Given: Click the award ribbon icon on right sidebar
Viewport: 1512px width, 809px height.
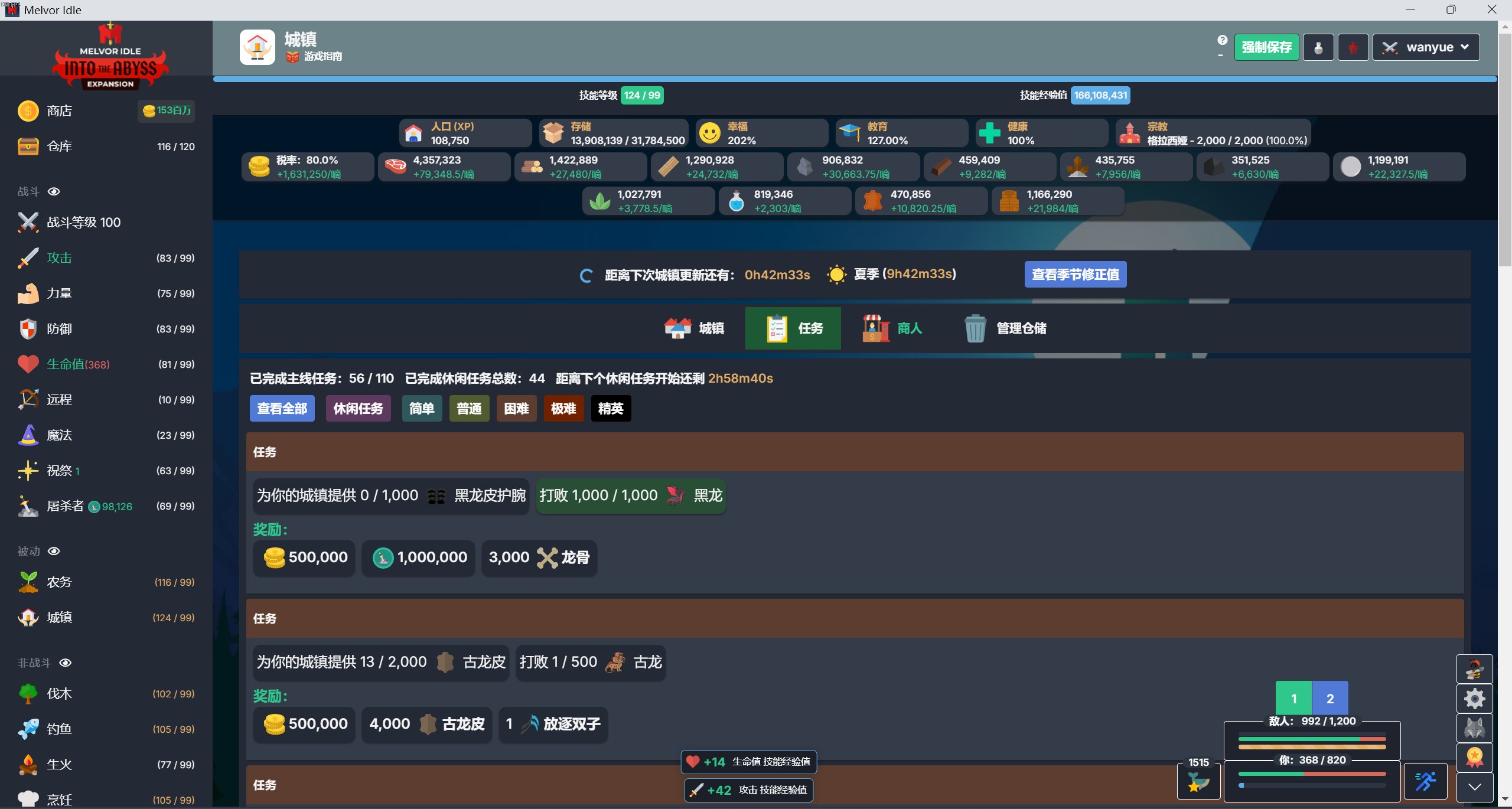Looking at the screenshot, I should (1474, 757).
